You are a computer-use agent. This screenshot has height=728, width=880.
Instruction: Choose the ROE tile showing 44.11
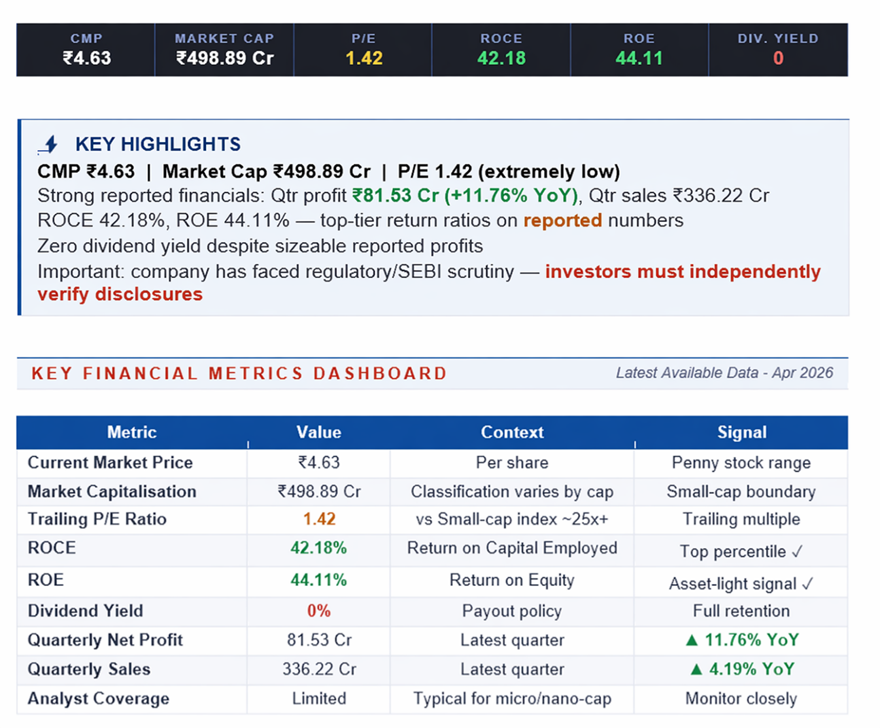(x=639, y=49)
